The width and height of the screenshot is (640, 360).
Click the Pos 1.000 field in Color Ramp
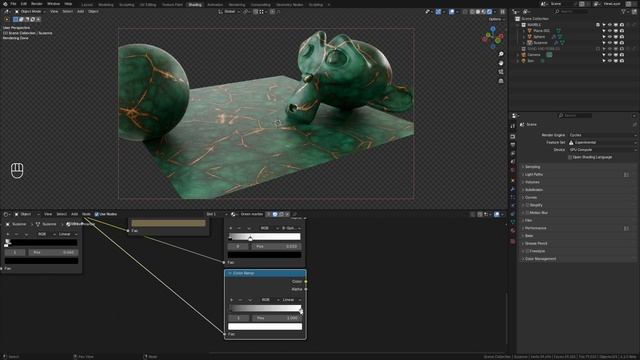point(277,318)
